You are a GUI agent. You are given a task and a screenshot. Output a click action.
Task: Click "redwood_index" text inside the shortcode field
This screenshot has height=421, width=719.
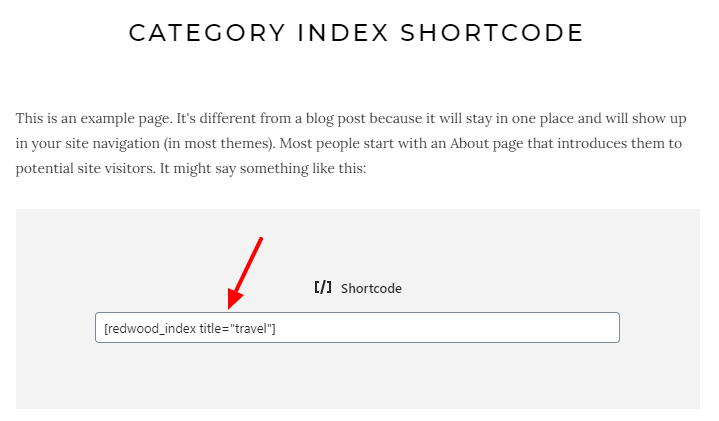coord(154,329)
